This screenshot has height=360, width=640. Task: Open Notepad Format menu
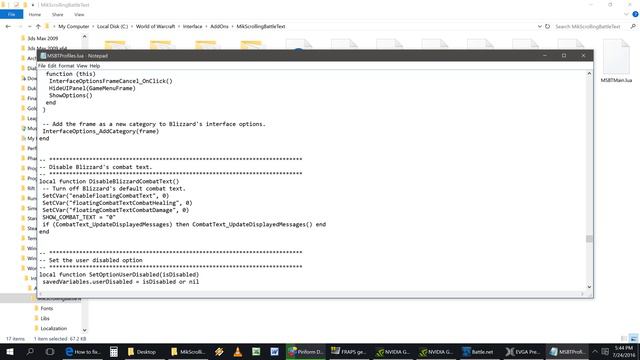pyautogui.click(x=66, y=66)
